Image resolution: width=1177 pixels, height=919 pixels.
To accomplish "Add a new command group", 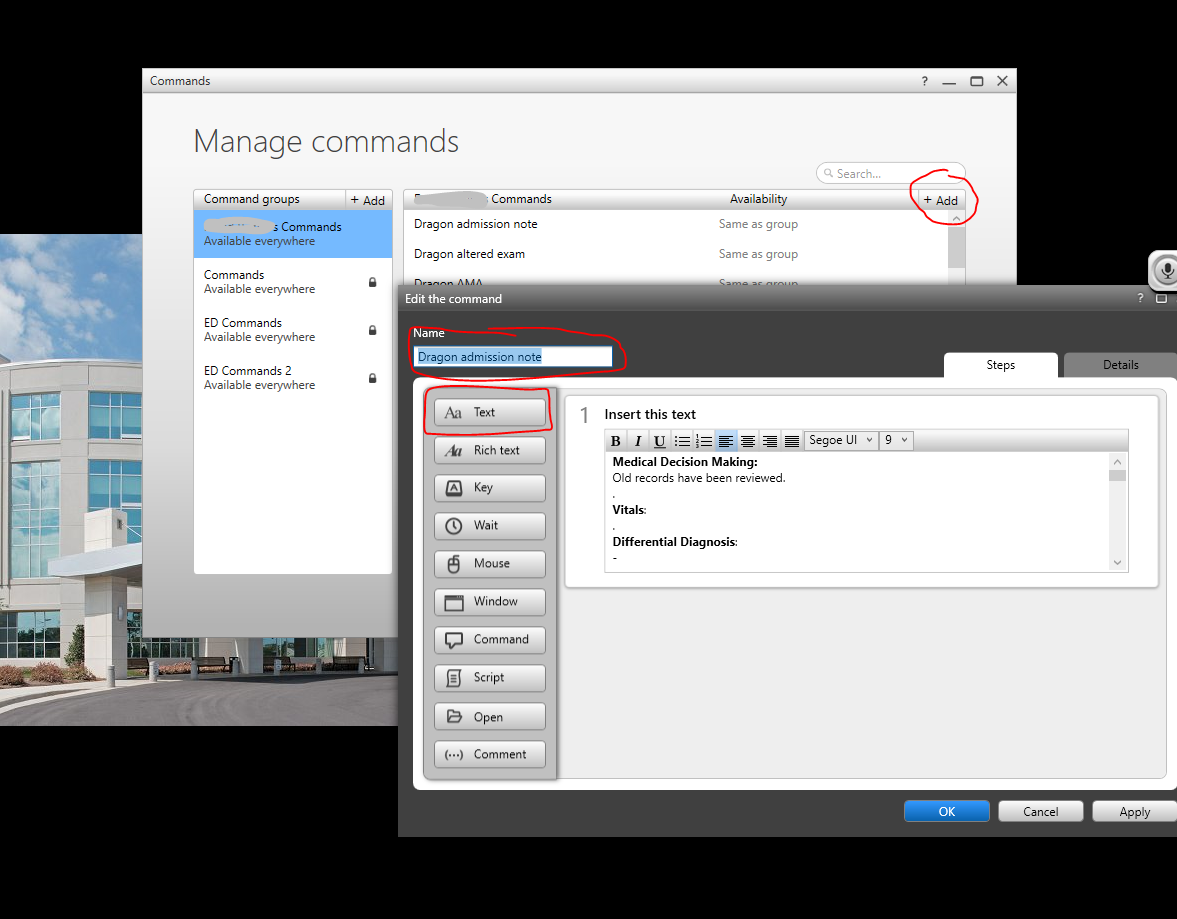I will pyautogui.click(x=368, y=200).
